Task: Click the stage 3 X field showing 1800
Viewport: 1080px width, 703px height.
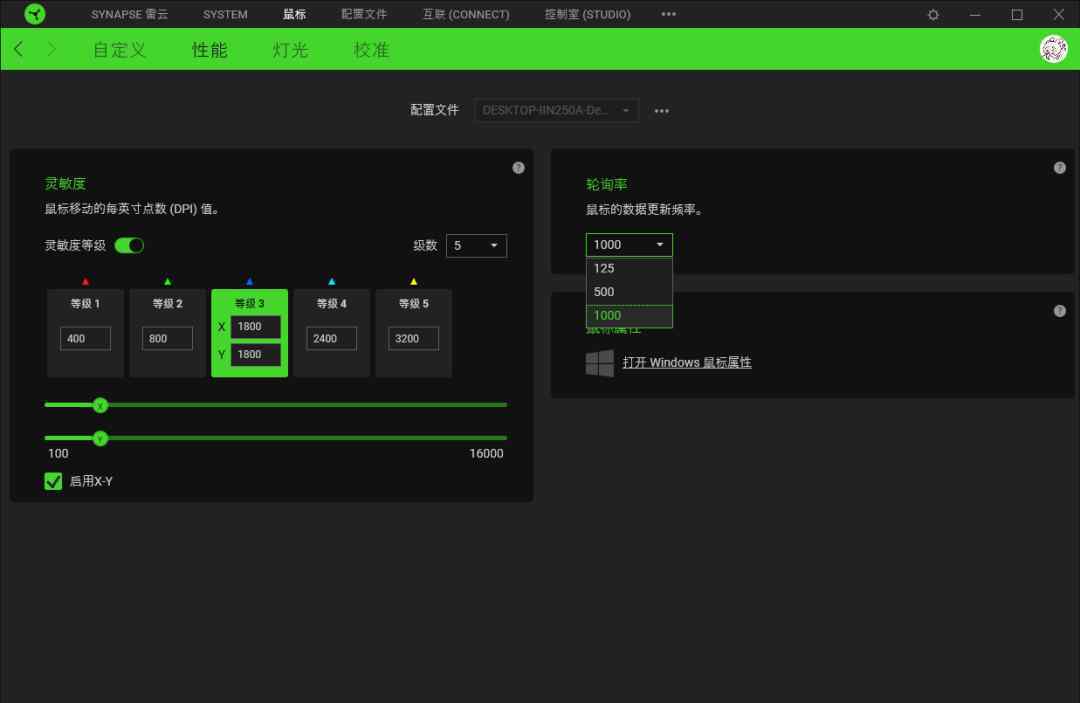Action: 256,327
